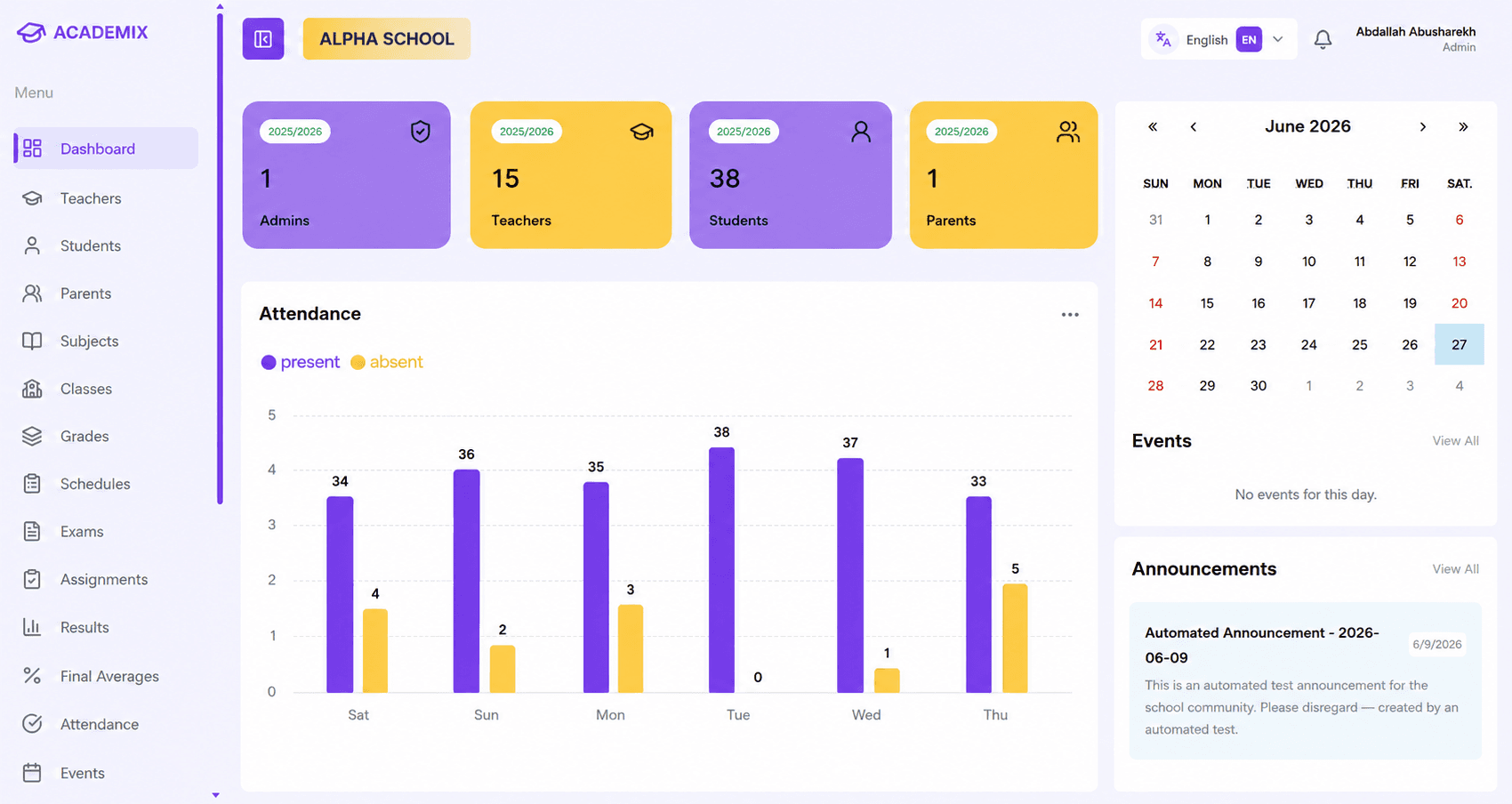Collapse the sidebar with the purple toggle button
Viewport: 1512px width, 804px height.
[x=263, y=39]
